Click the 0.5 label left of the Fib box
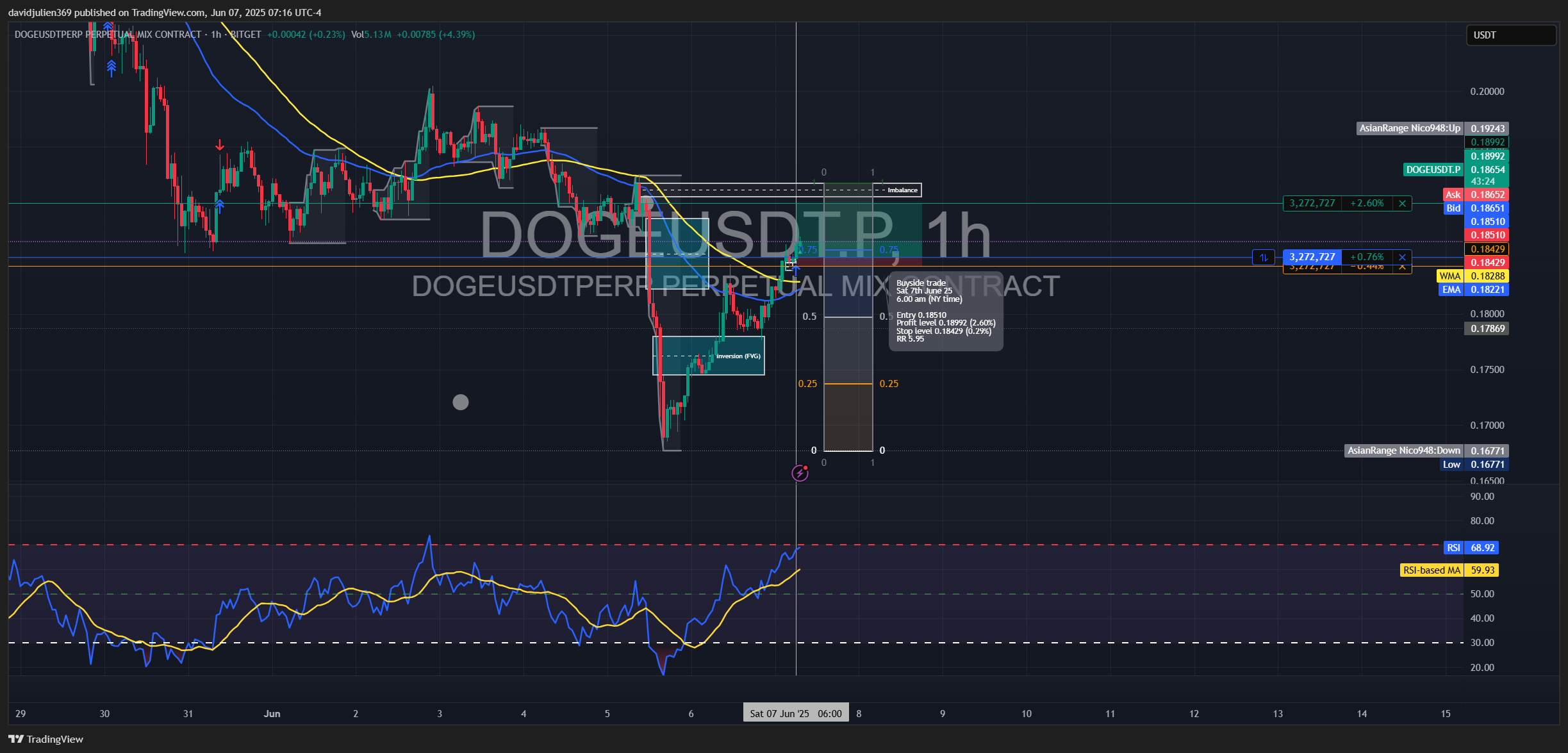 click(809, 317)
